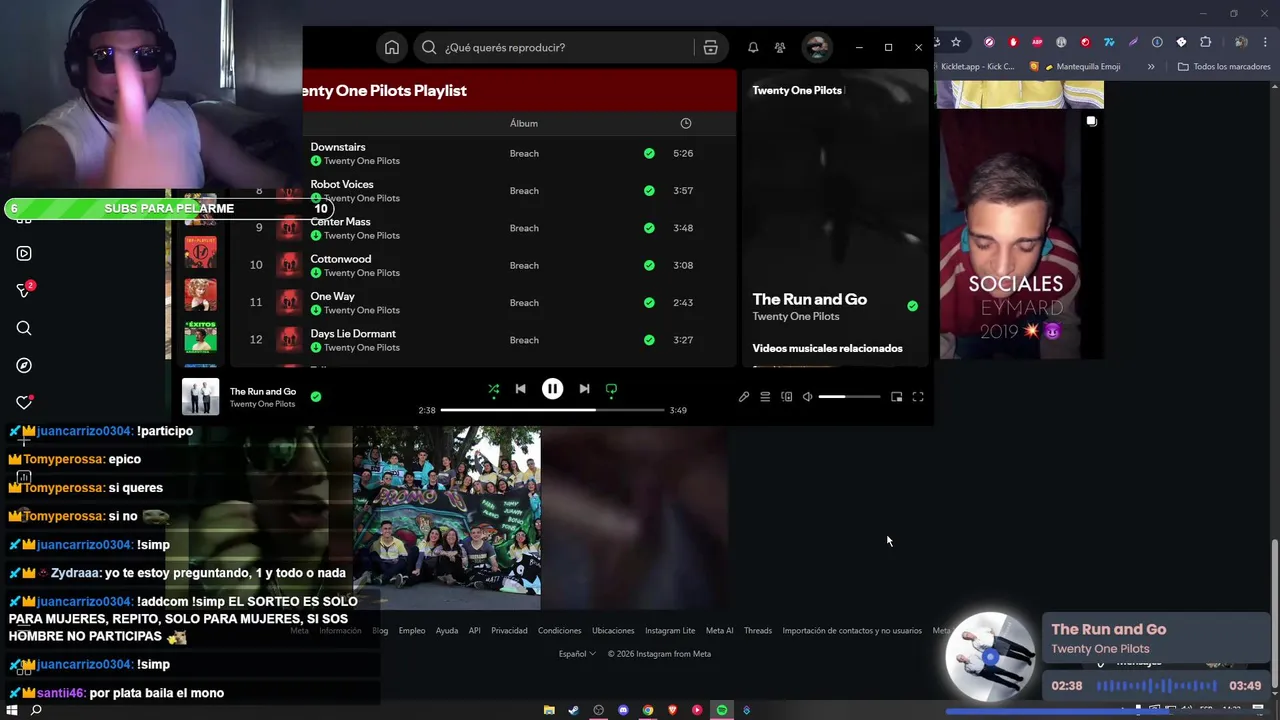The height and width of the screenshot is (720, 1280).
Task: Play the Downstairs track
Action: 338,147
